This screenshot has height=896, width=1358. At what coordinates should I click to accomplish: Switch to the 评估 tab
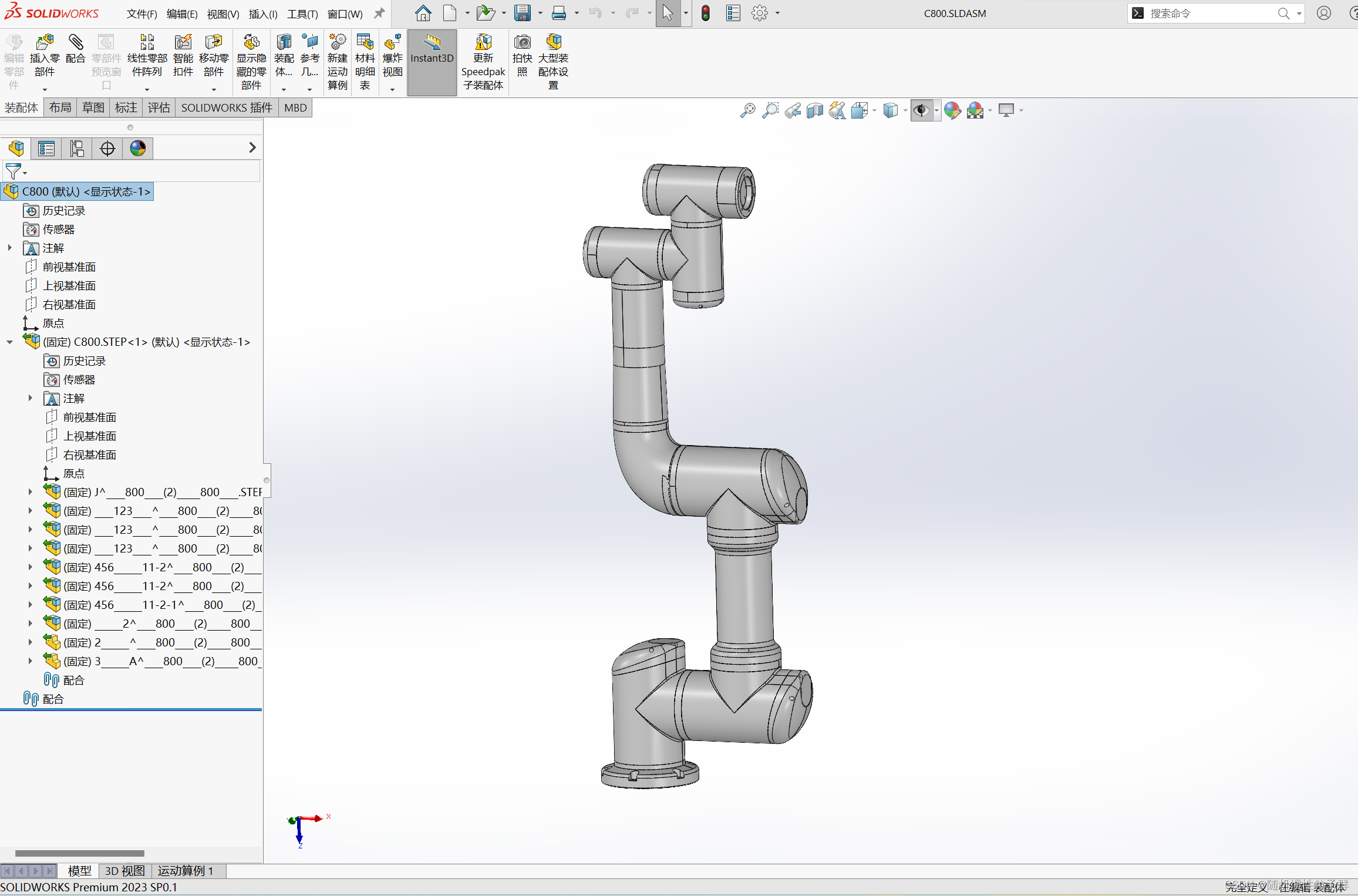point(159,107)
